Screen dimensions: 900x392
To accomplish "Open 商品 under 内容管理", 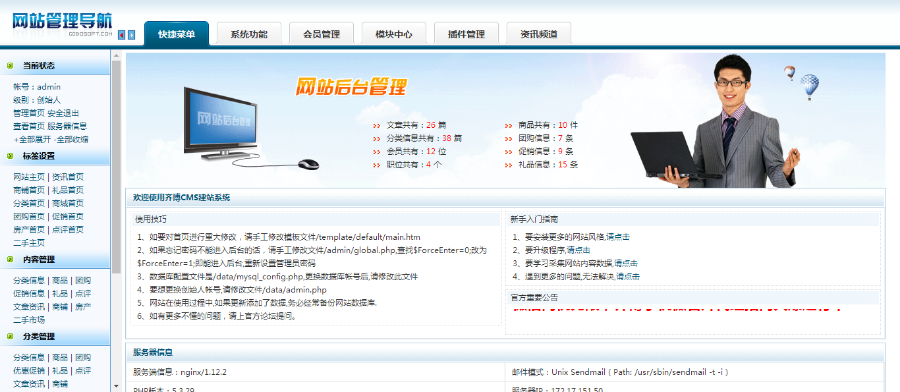I will (60, 281).
